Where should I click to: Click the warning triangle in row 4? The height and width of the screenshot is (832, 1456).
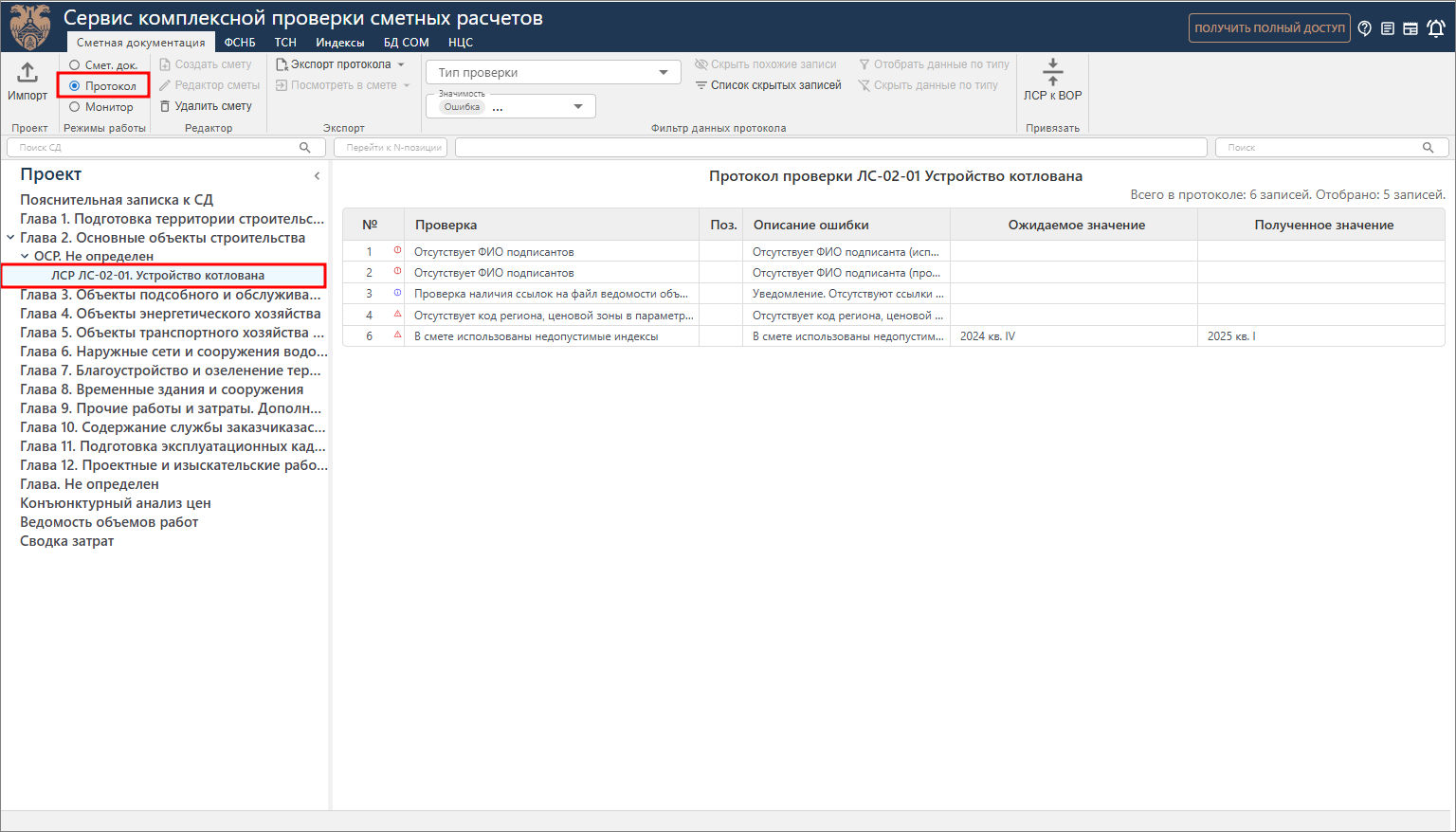pos(397,314)
